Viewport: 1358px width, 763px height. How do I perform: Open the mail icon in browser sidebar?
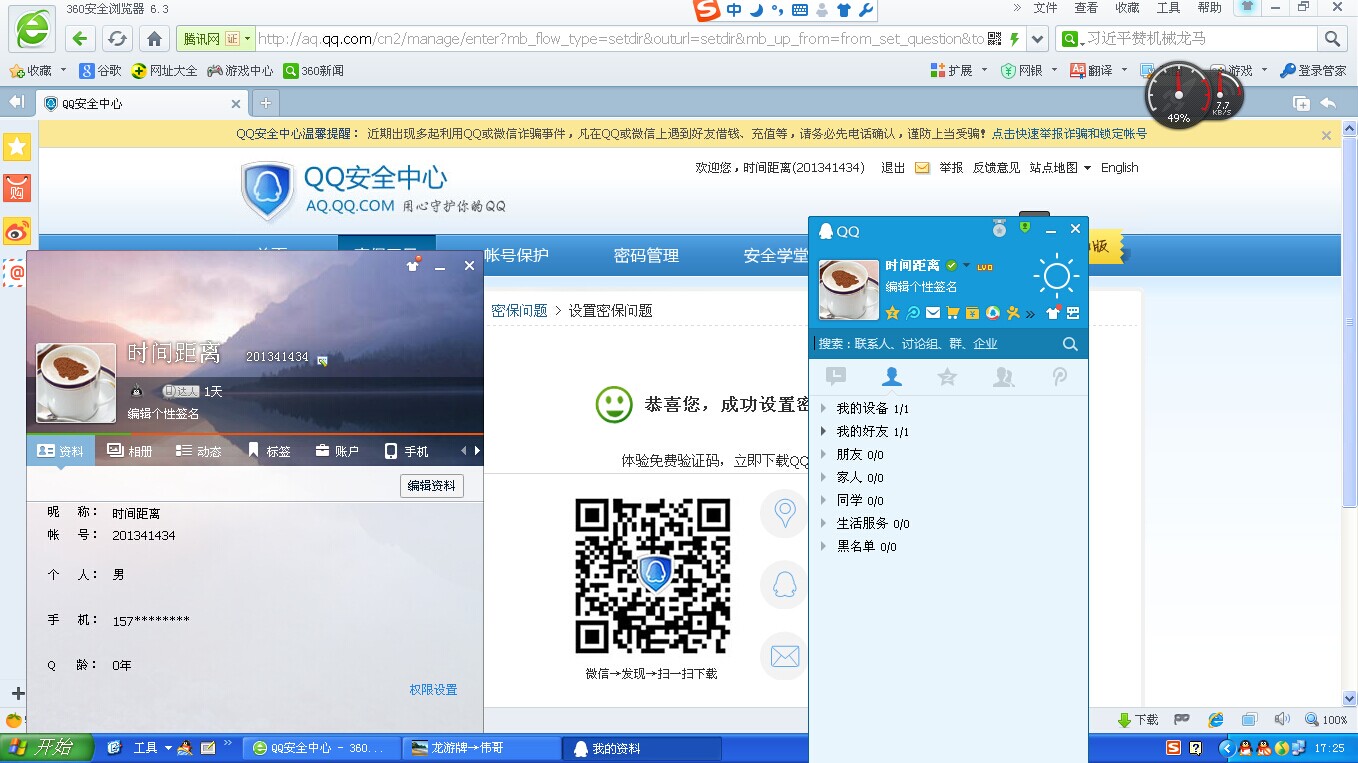tap(17, 272)
